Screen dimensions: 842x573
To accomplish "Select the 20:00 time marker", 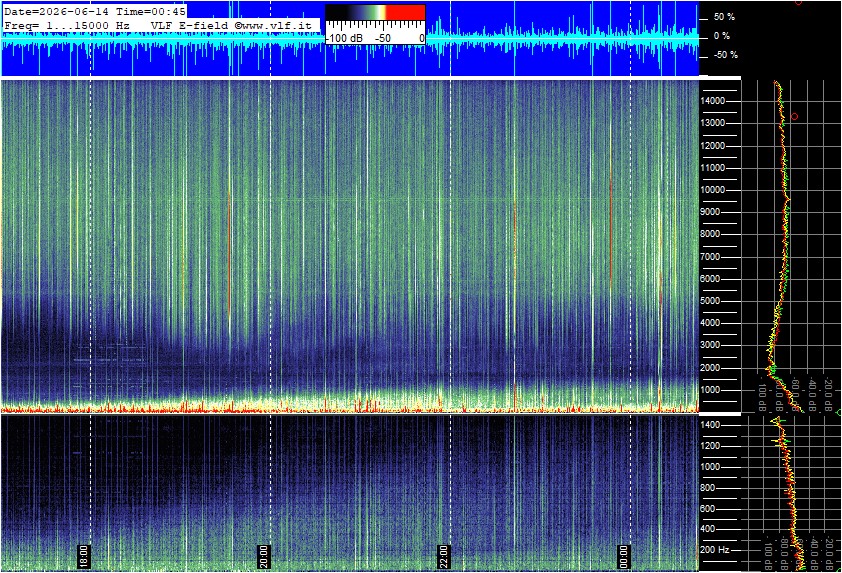I will tap(264, 556).
